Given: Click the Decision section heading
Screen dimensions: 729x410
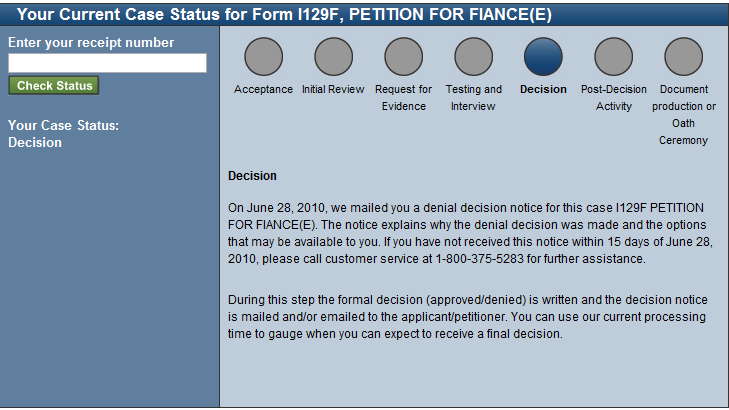Looking at the screenshot, I should (x=252, y=176).
